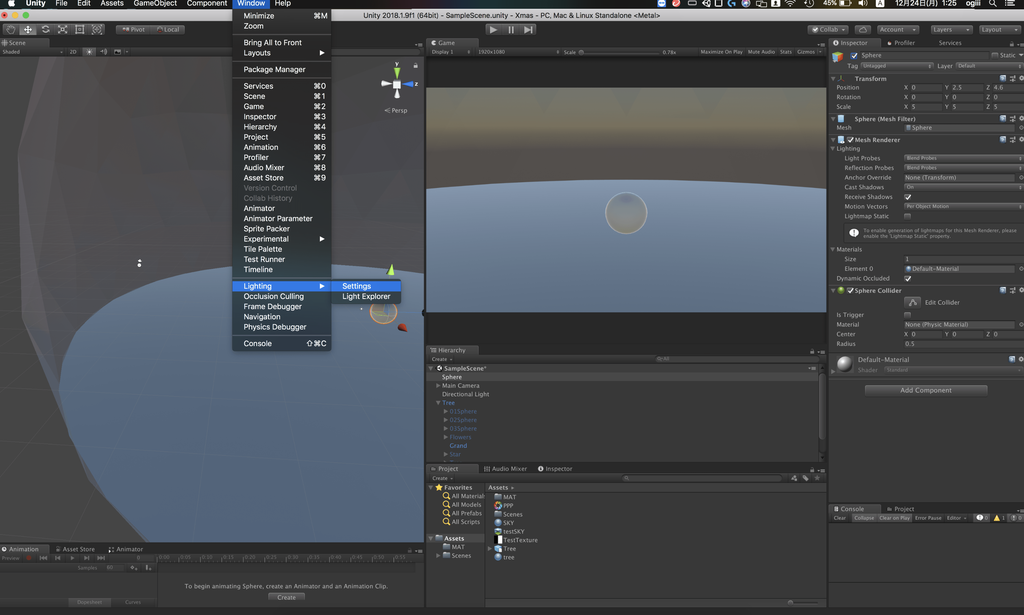Image resolution: width=1024 pixels, height=615 pixels.
Task: Click the scene orientation gizmo cube
Action: pyautogui.click(x=396, y=84)
